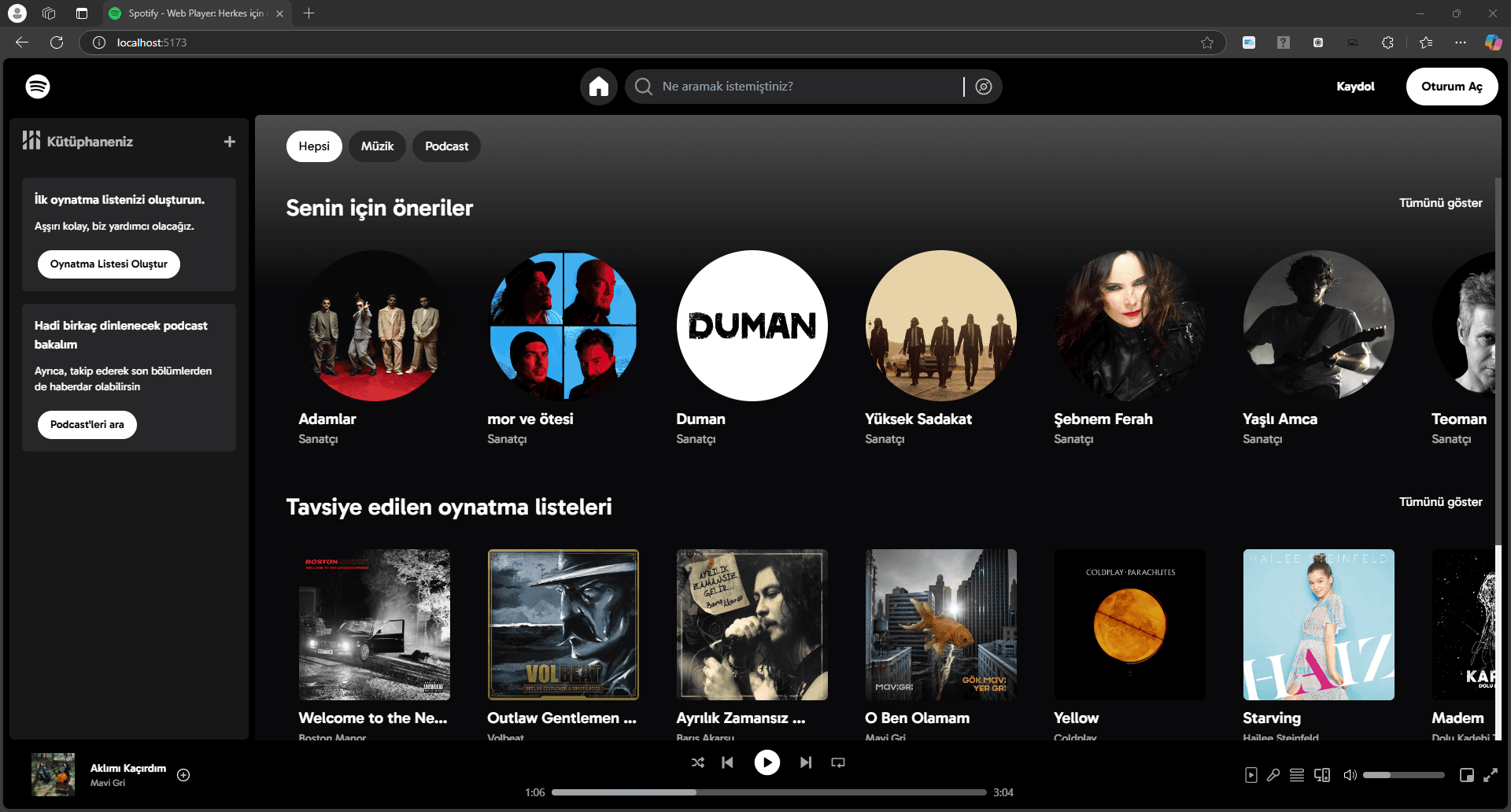The width and height of the screenshot is (1511, 812).
Task: Bookmark page with star icon
Action: pyautogui.click(x=1207, y=42)
